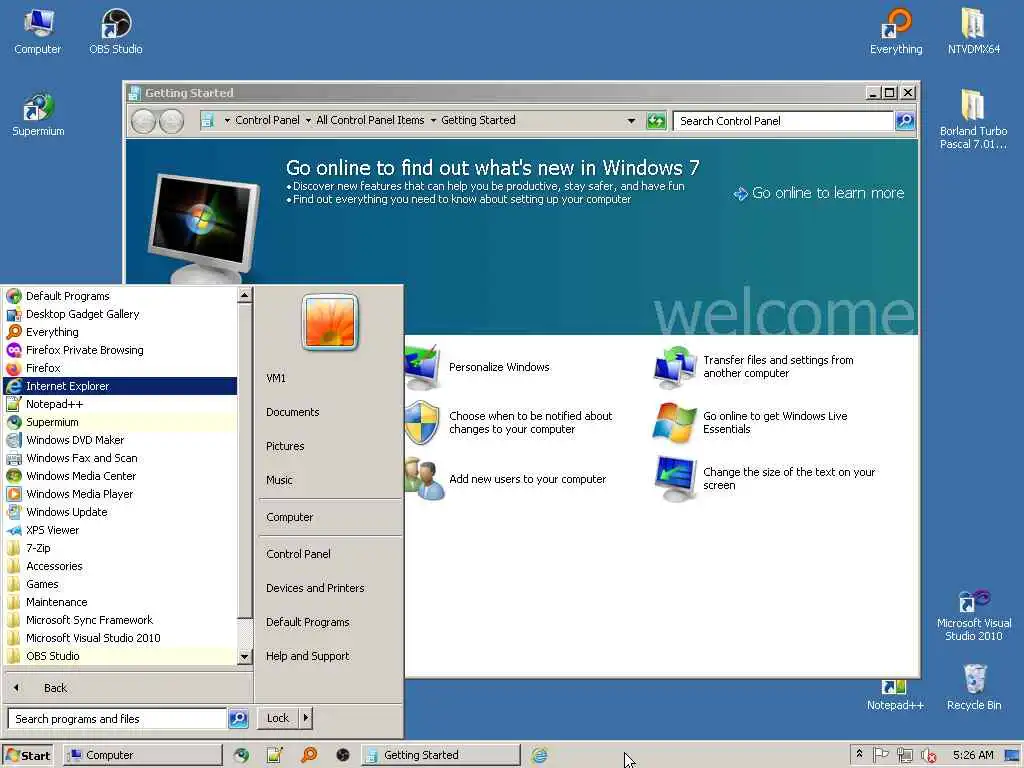Open the Recycle Bin icon
Image resolution: width=1024 pixels, height=768 pixels.
click(x=974, y=687)
